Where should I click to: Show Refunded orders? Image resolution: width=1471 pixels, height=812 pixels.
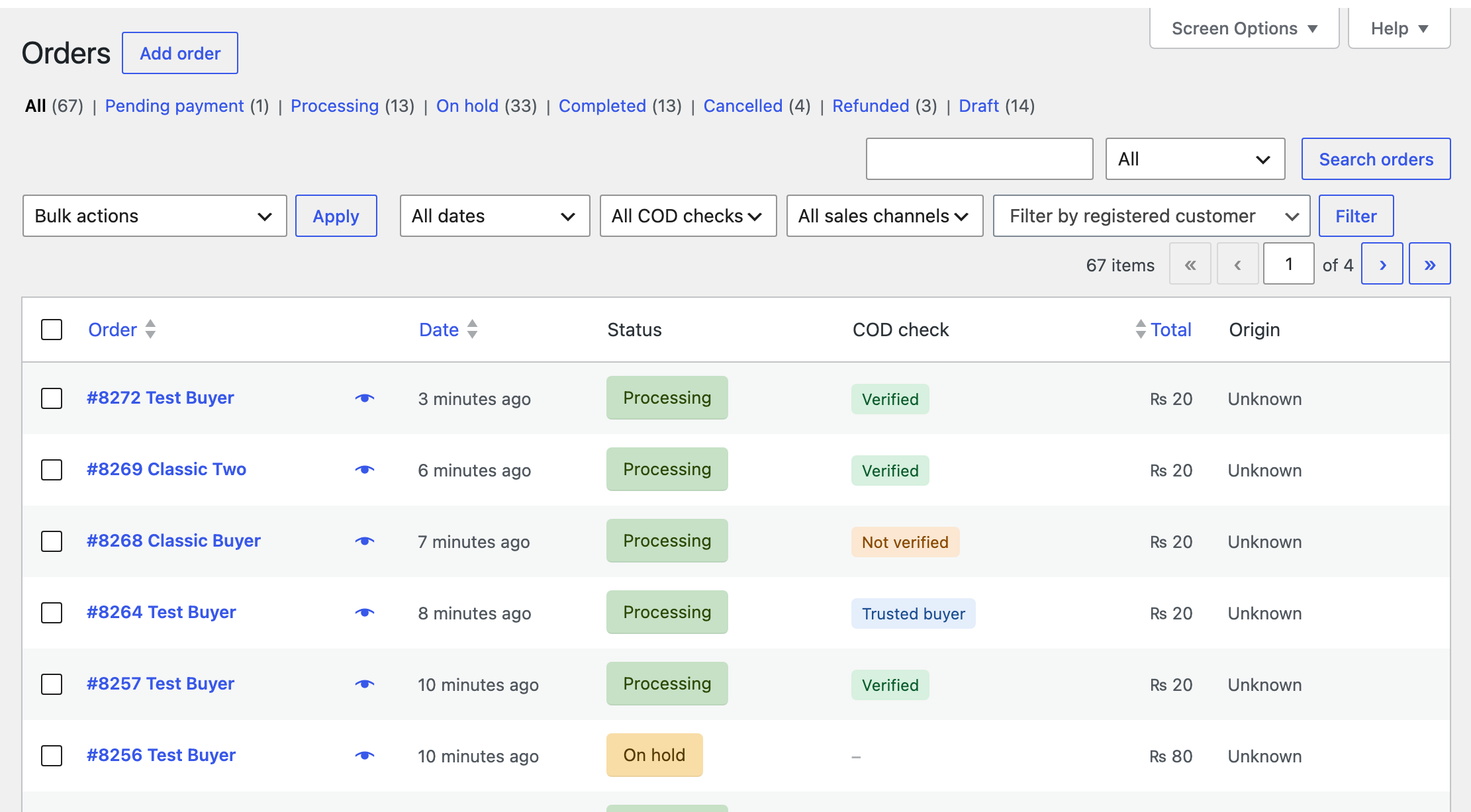coord(871,106)
